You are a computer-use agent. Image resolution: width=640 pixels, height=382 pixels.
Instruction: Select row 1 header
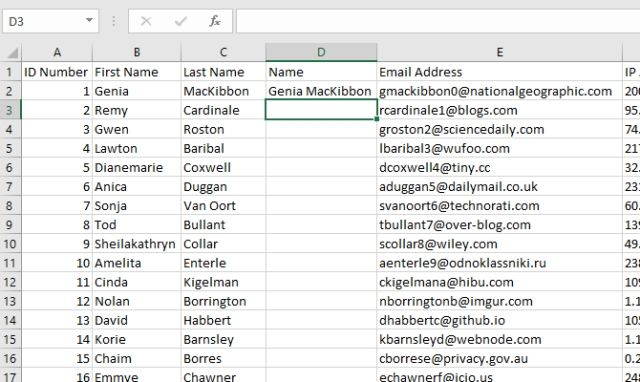[10, 72]
